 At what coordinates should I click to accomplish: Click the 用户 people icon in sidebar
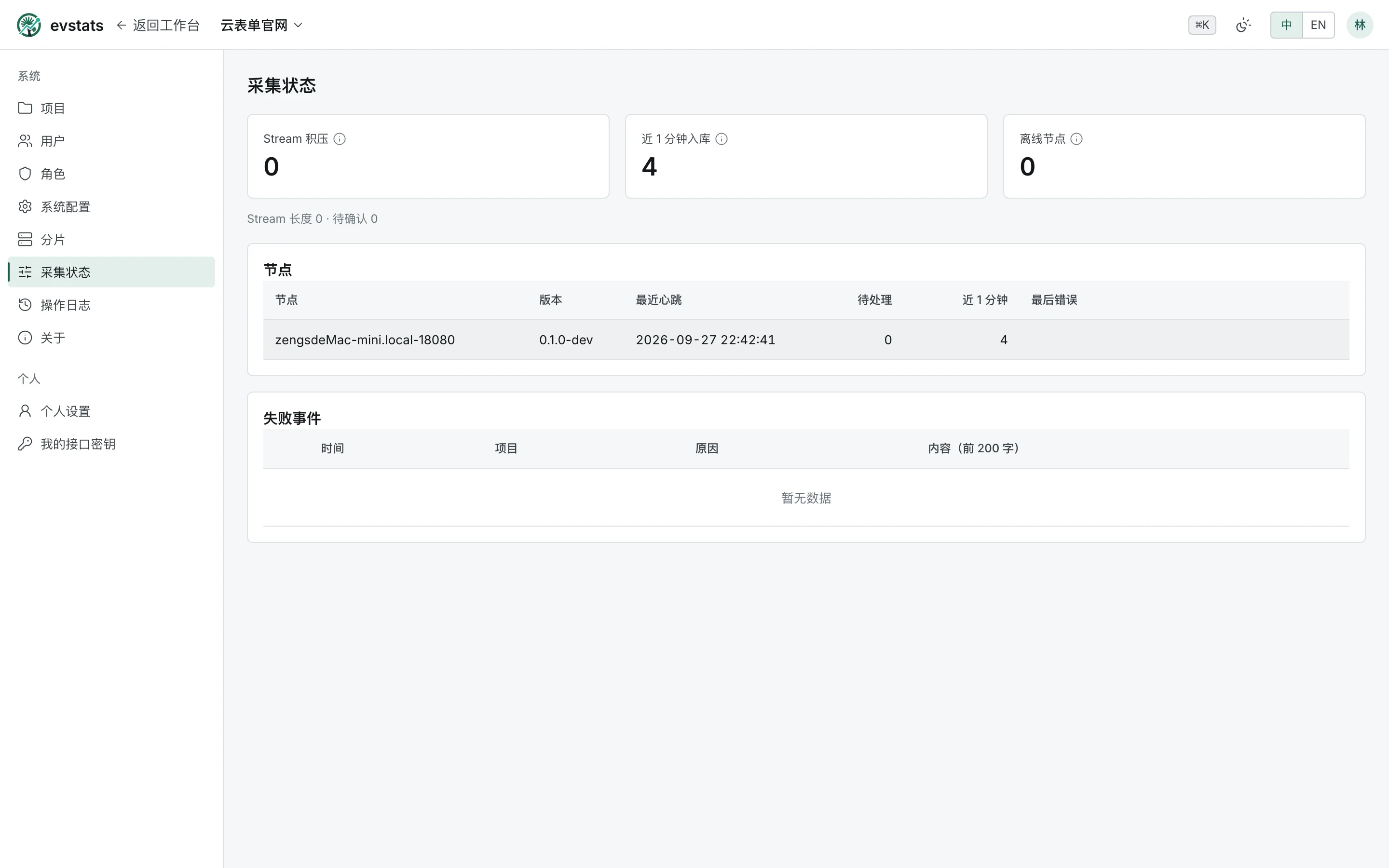(25, 141)
